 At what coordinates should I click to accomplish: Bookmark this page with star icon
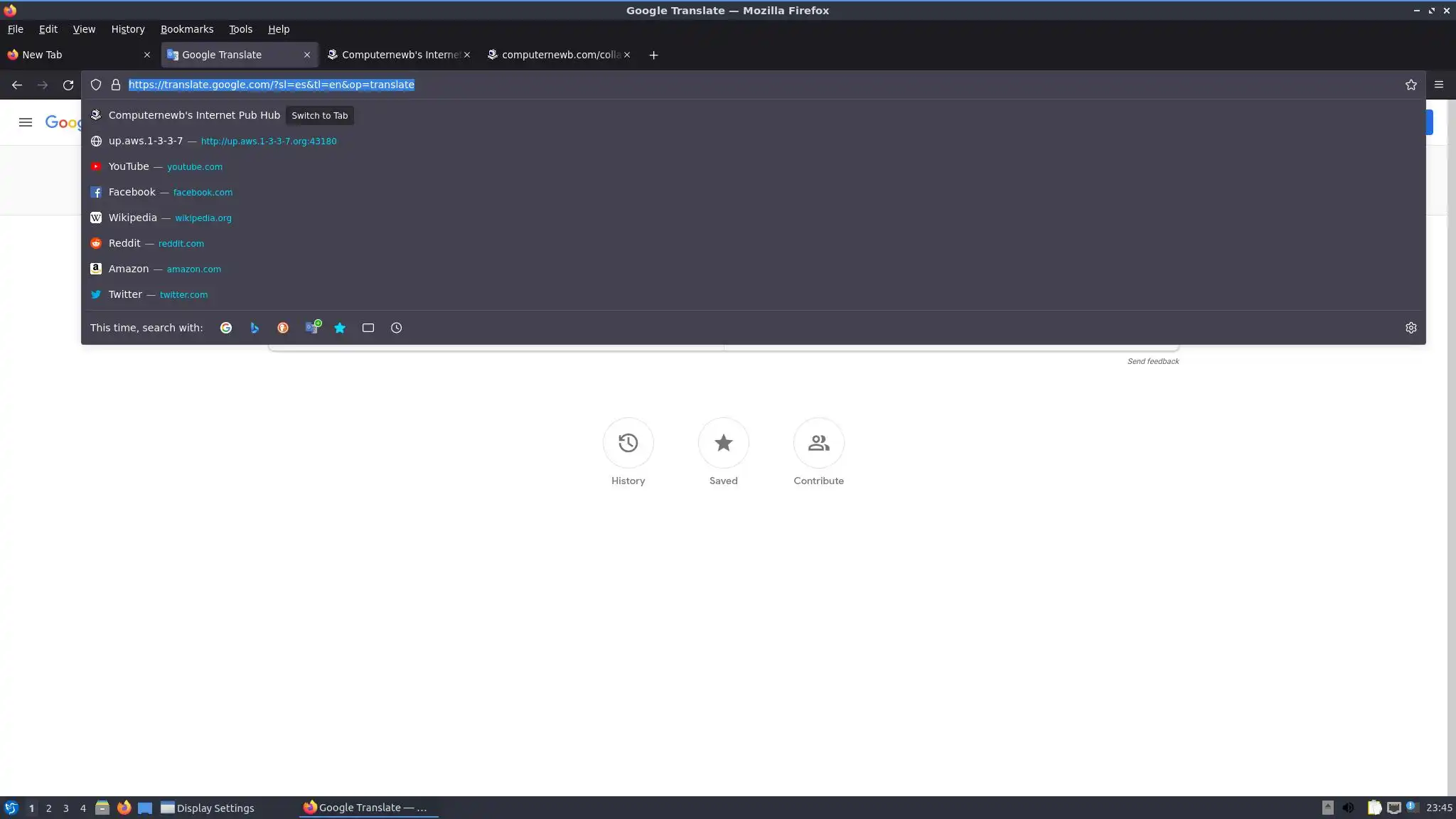tap(1410, 85)
